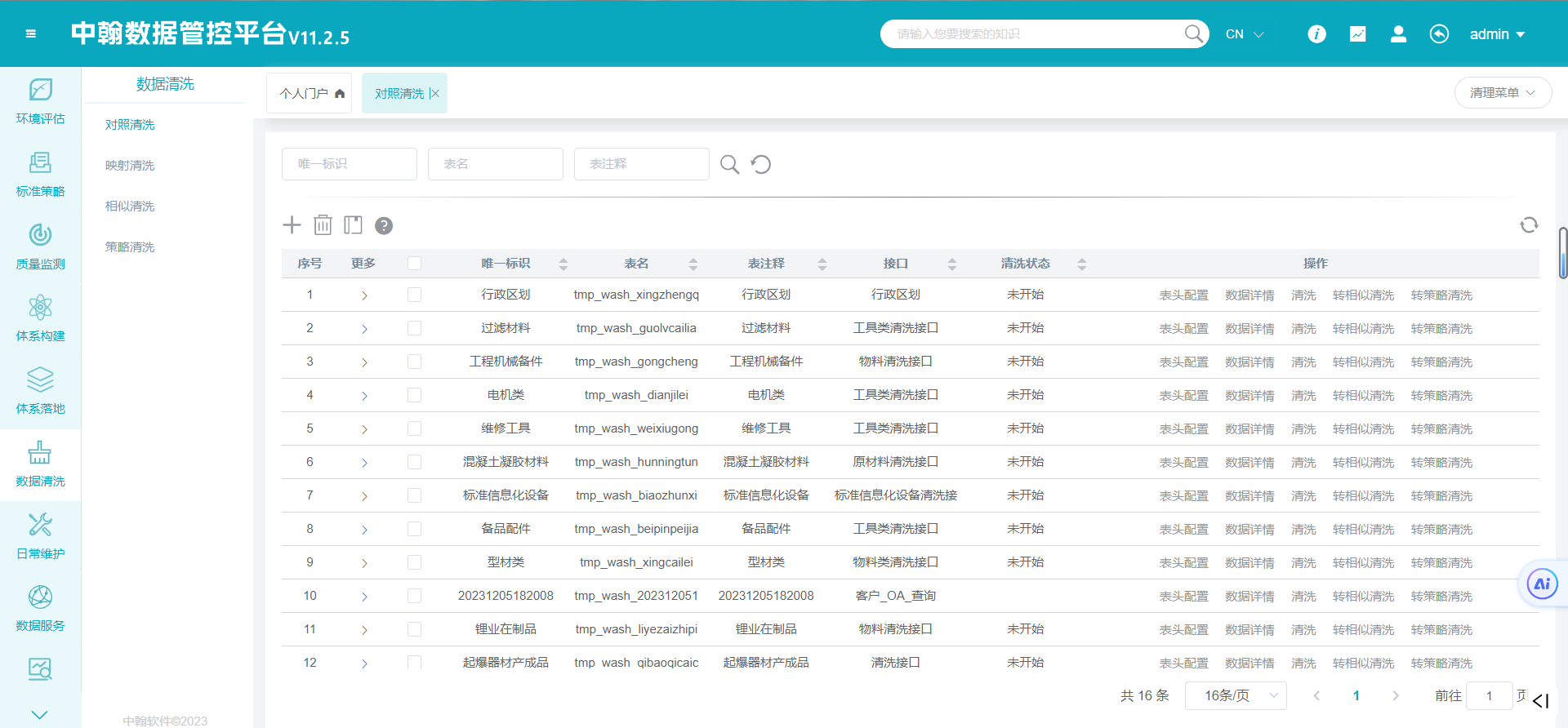Screen dimensions: 1568x728
Task: Open the info icon in header
Action: pos(1316,33)
